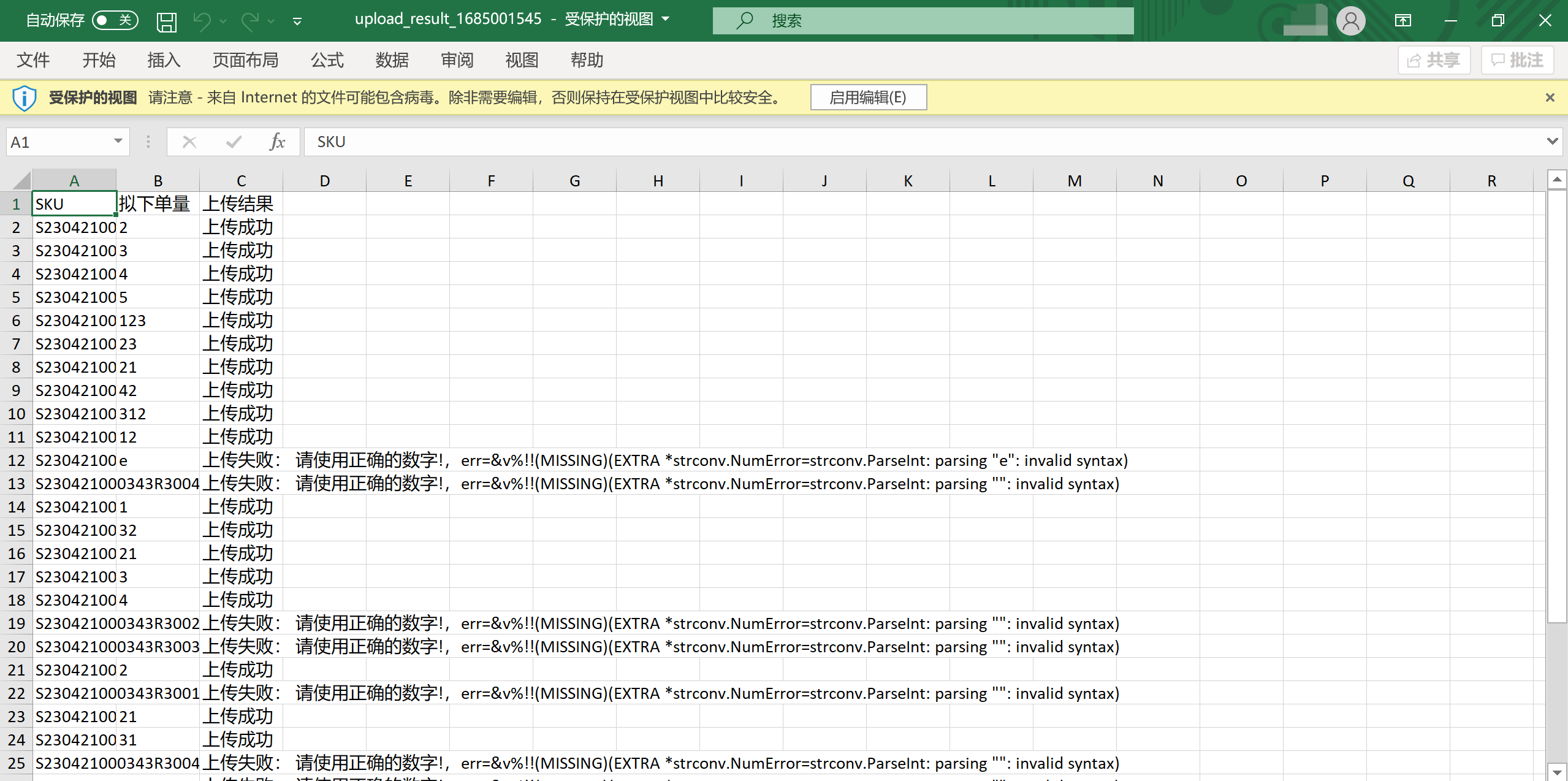
Task: Open the 页面布局 ribbon tab
Action: point(245,60)
